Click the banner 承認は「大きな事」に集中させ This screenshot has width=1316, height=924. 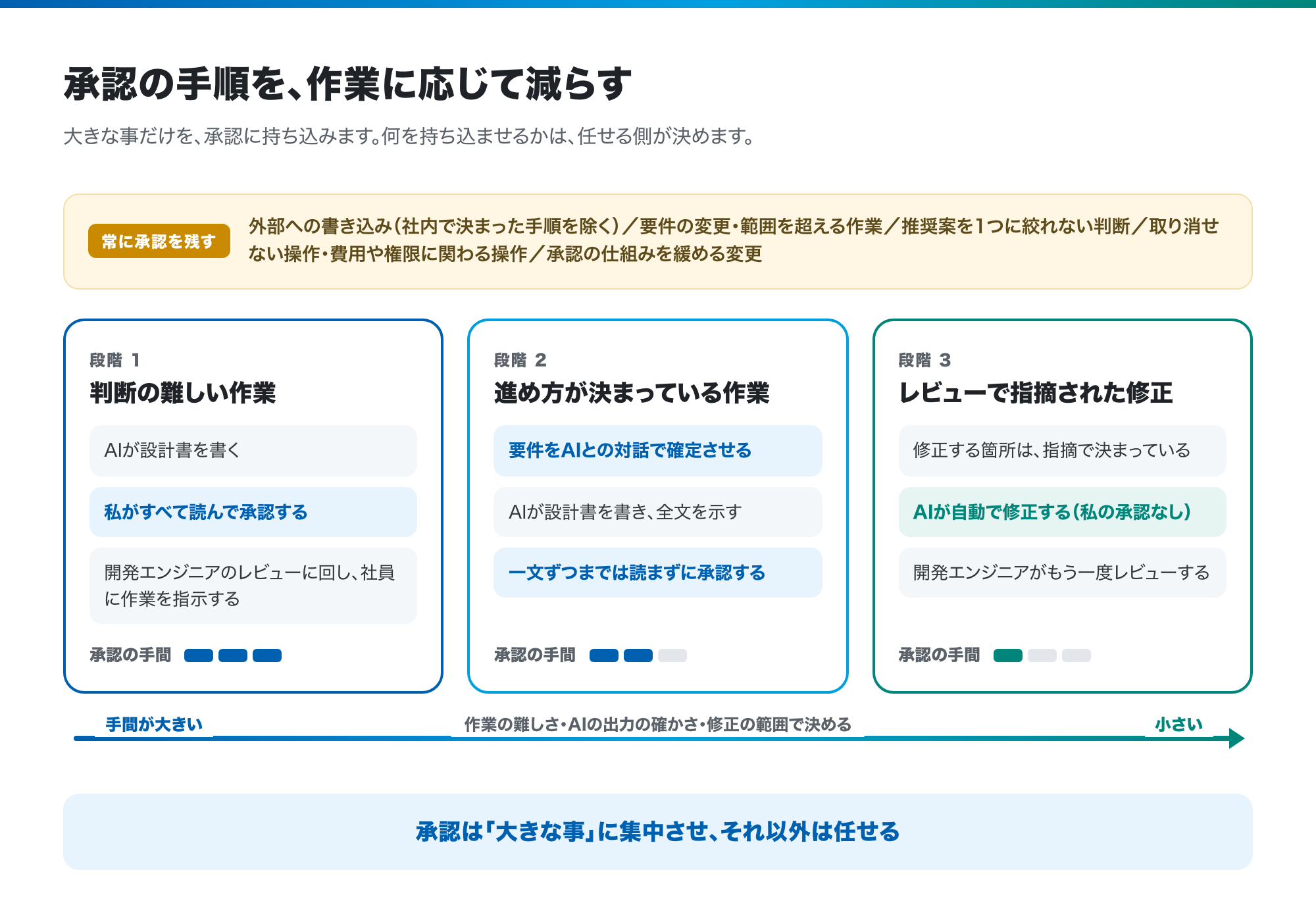click(x=658, y=832)
